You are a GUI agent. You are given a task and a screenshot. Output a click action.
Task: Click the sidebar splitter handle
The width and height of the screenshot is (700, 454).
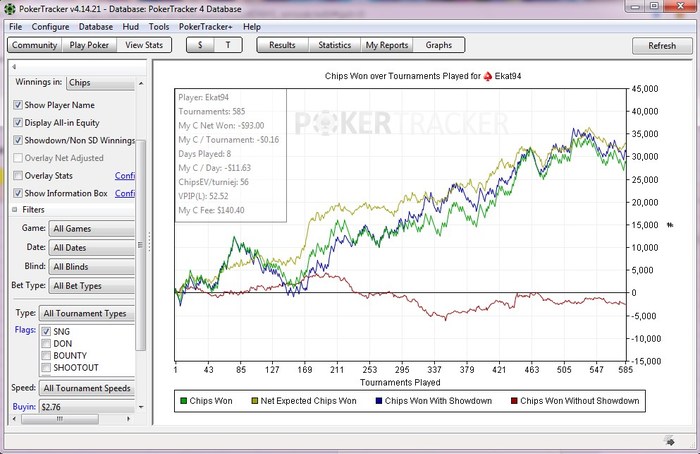point(150,242)
